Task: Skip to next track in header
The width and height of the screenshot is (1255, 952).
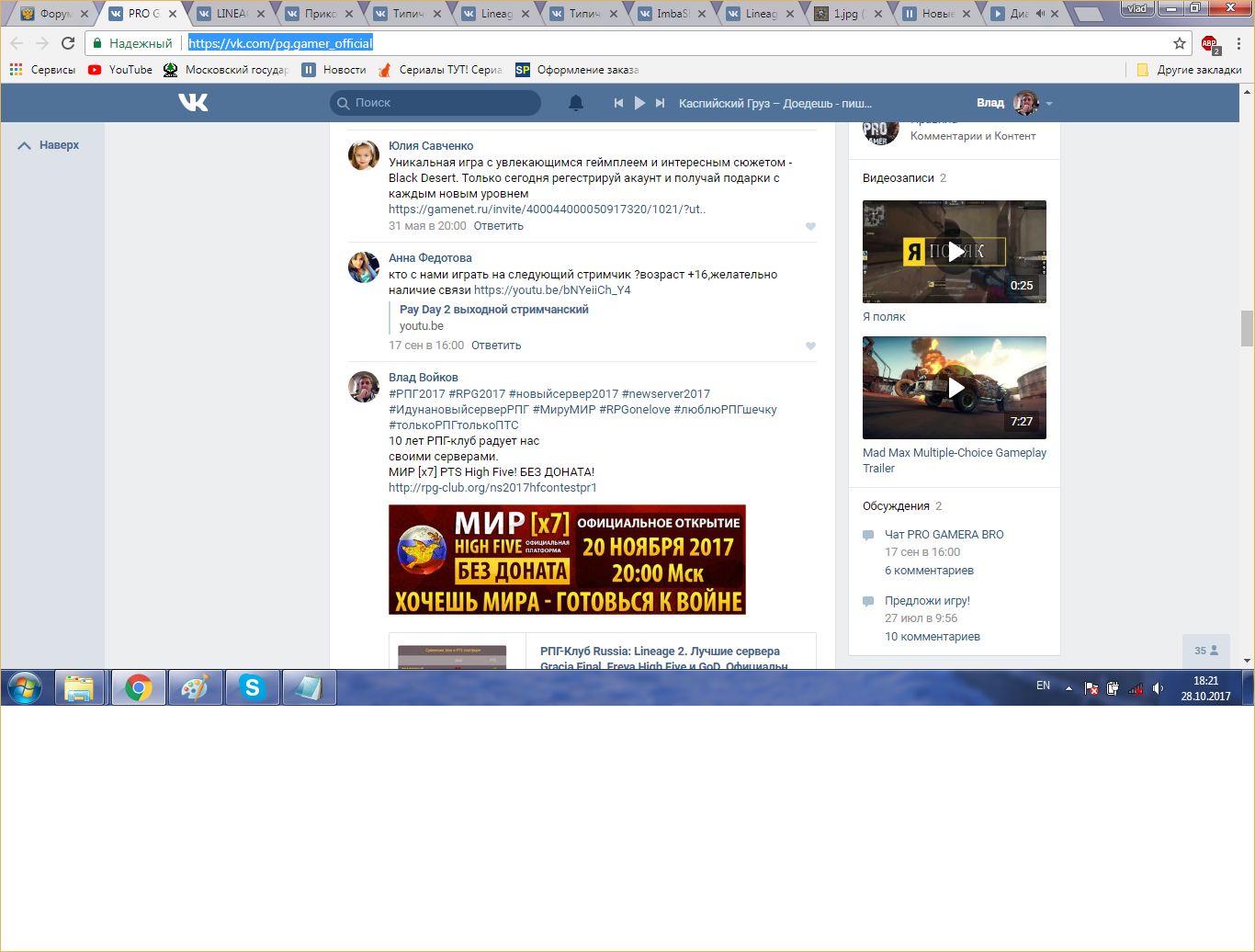Action: [660, 103]
